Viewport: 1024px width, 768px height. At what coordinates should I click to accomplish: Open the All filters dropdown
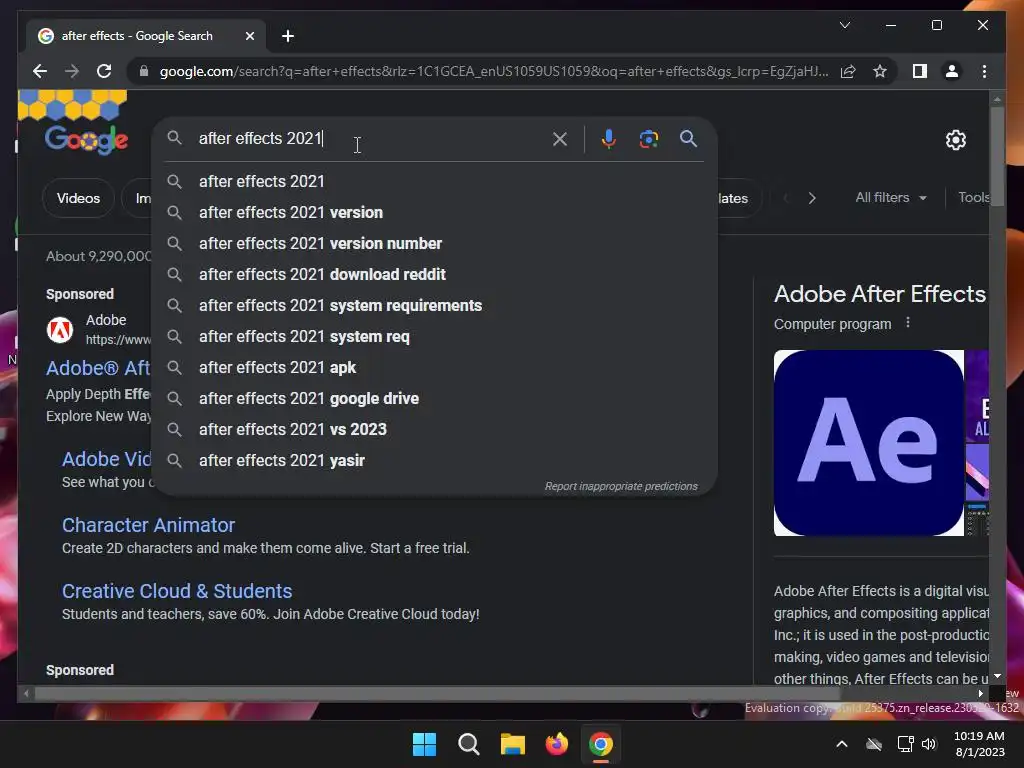click(x=891, y=197)
